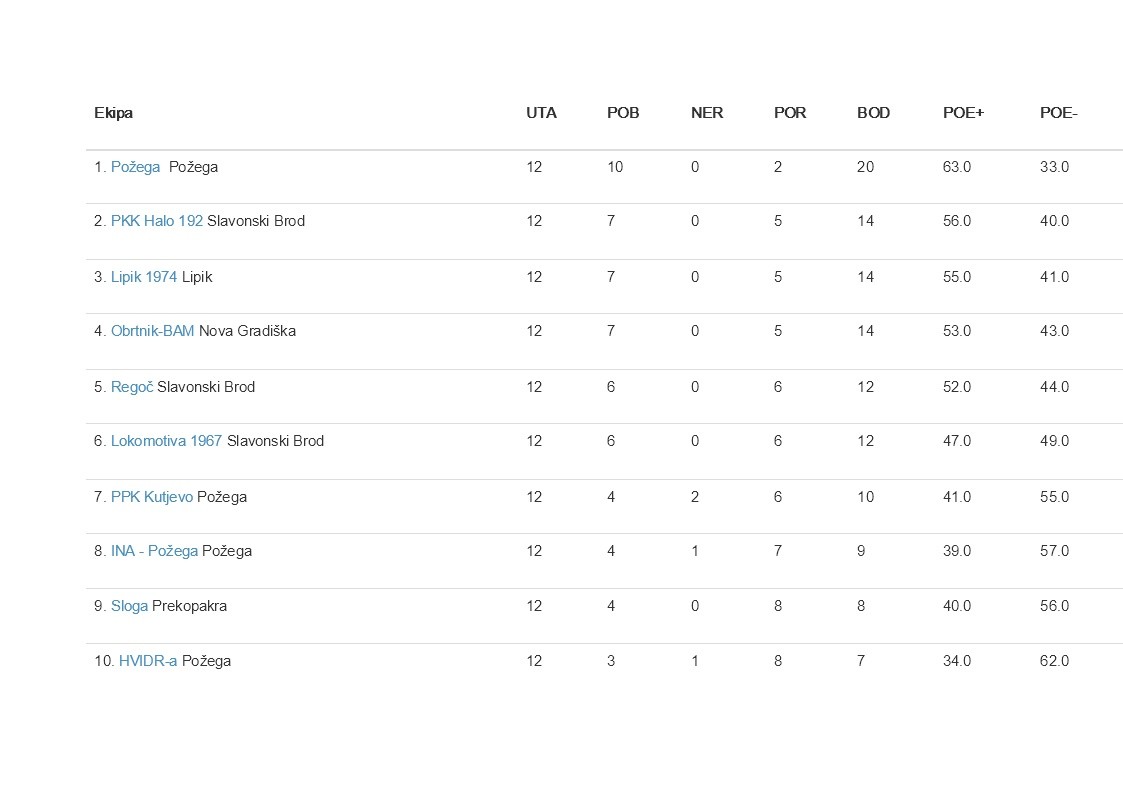
Task: Click the 62.0 POE- value for HVIDR-a
Action: (x=1054, y=661)
